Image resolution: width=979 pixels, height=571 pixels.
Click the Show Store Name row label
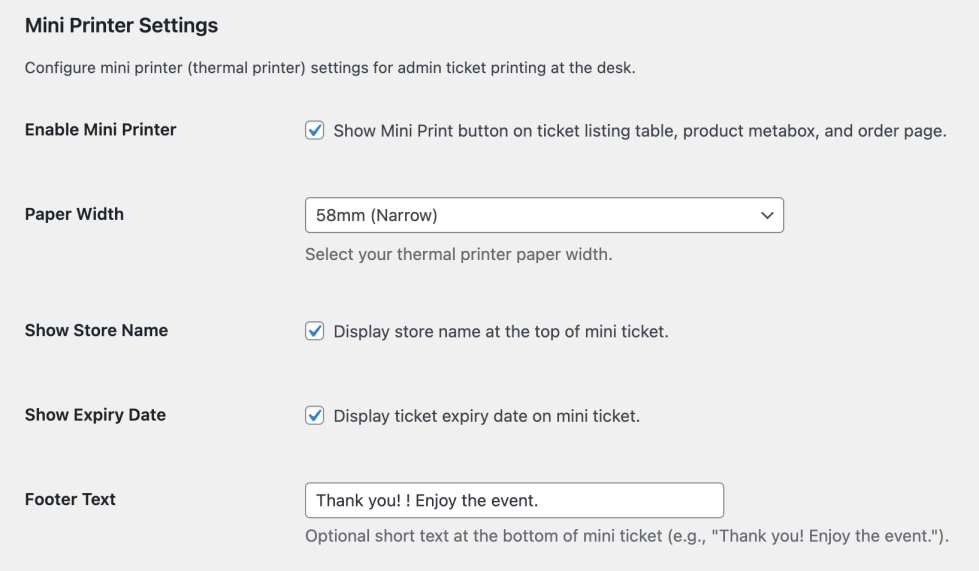(x=96, y=330)
